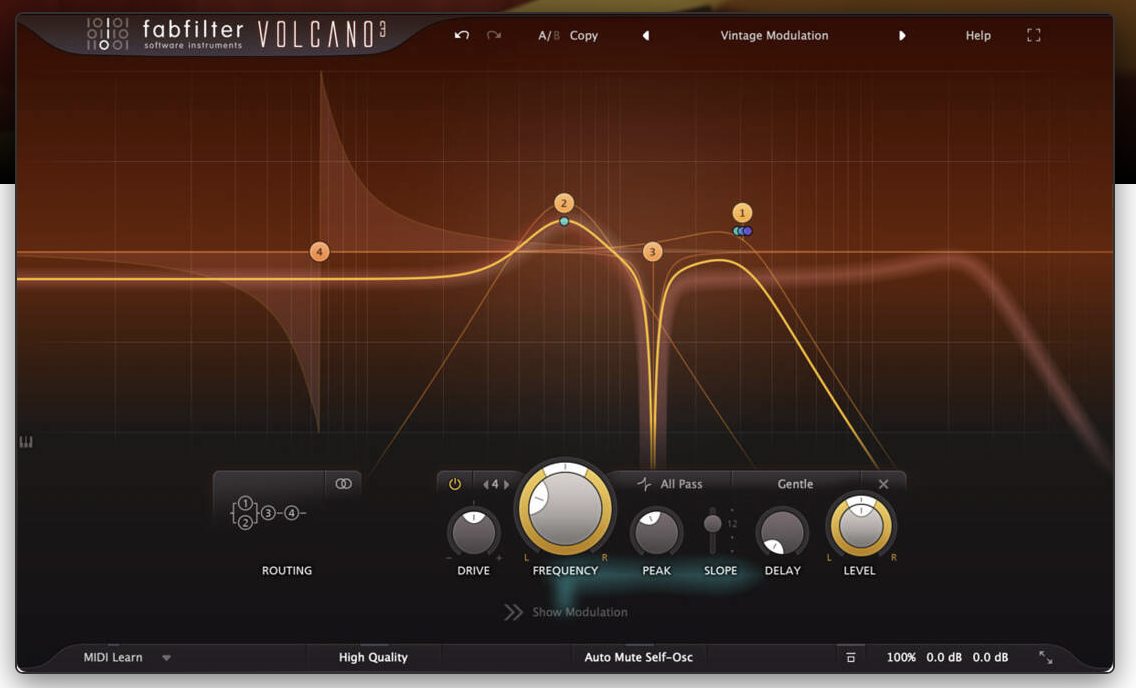Select filter node 2 in display

[x=564, y=204]
